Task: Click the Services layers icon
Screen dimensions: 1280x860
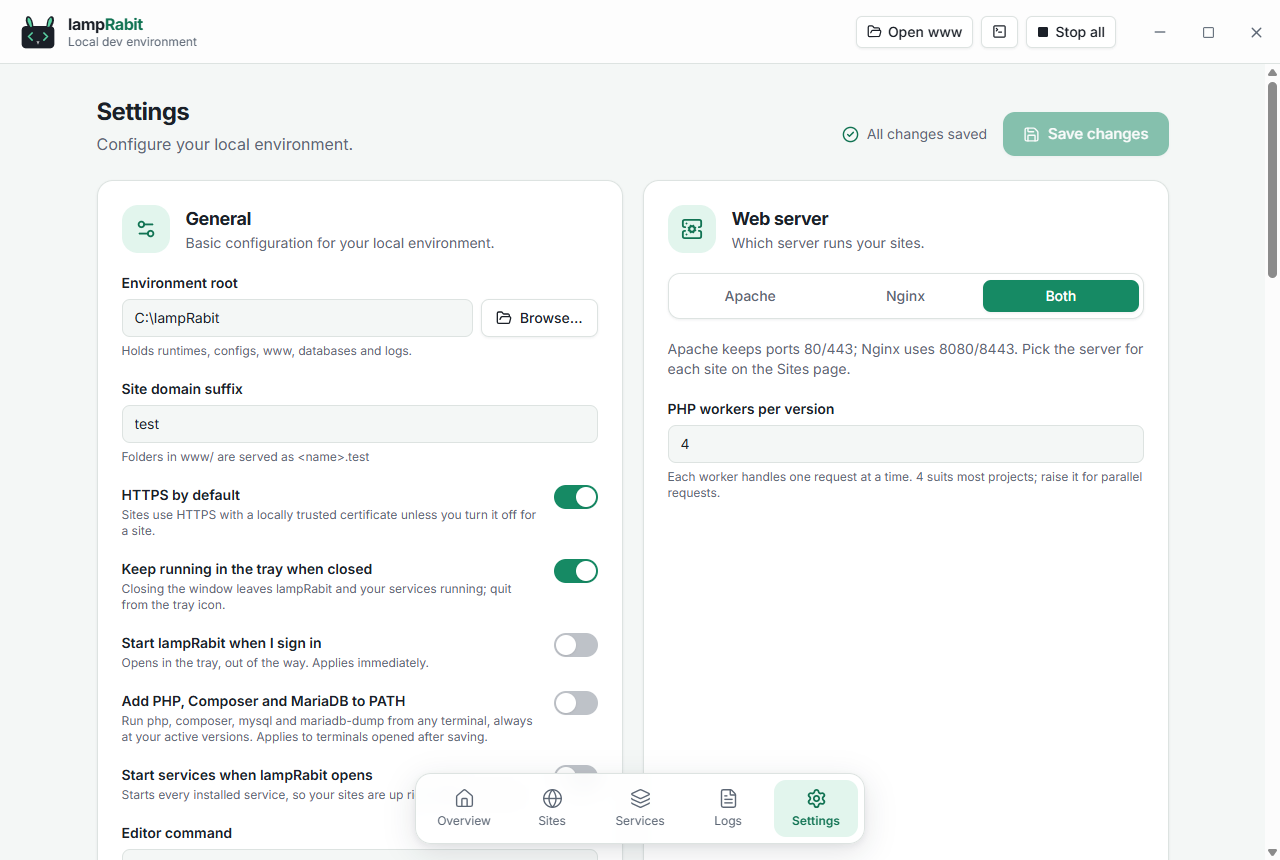Action: pos(640,798)
